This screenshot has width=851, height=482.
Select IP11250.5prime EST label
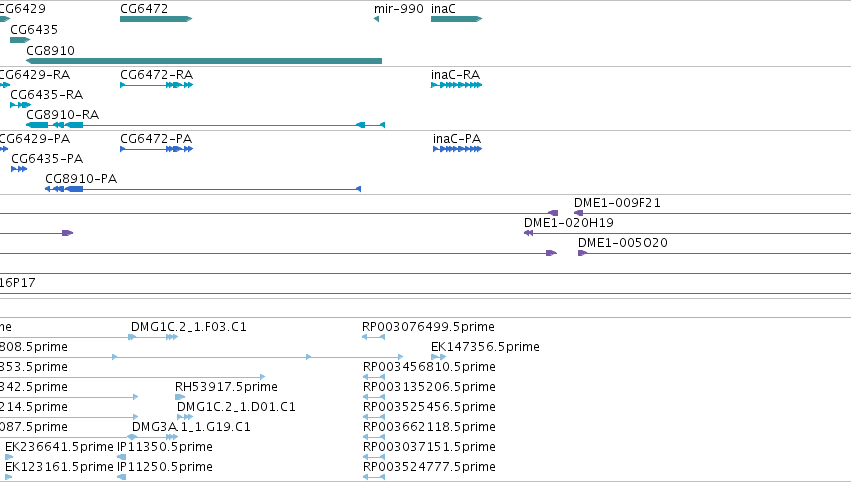coord(165,467)
